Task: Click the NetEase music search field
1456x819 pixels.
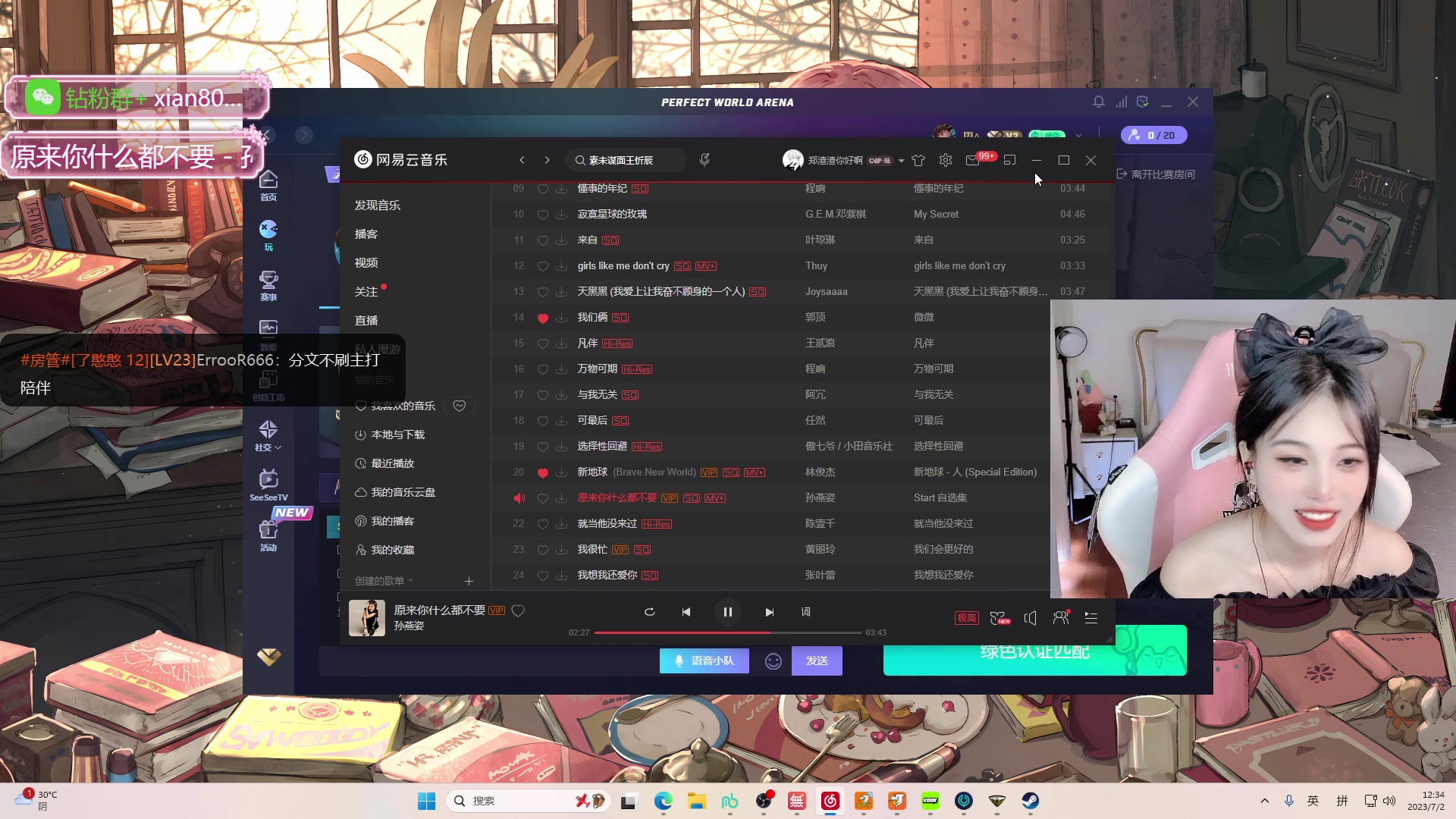Action: (x=626, y=160)
